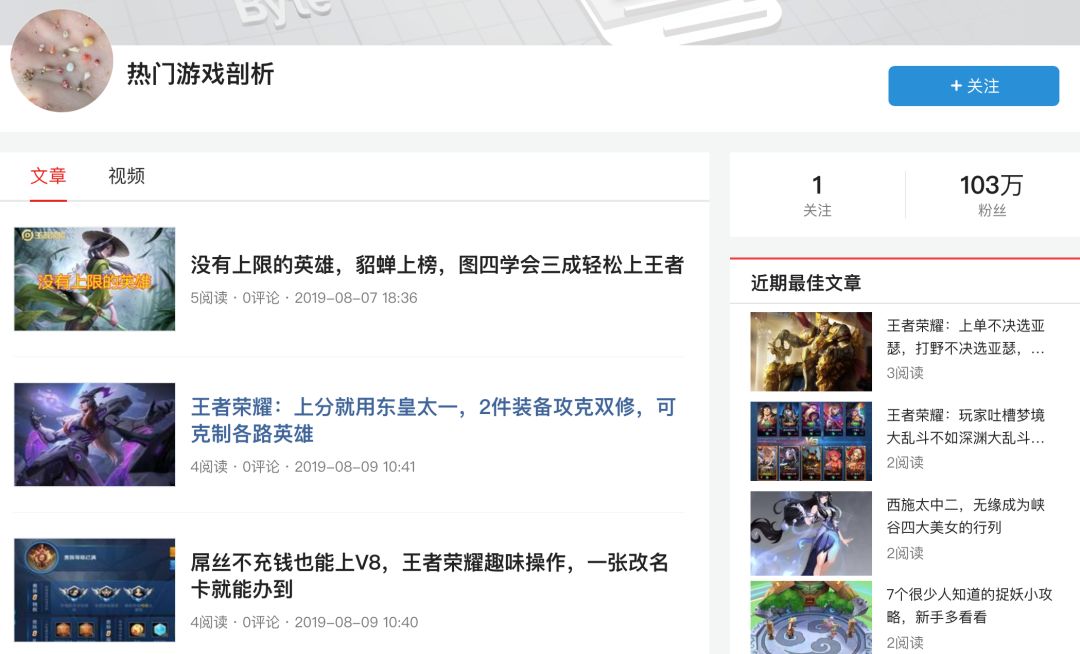Follow the account with +关注 button

973,86
